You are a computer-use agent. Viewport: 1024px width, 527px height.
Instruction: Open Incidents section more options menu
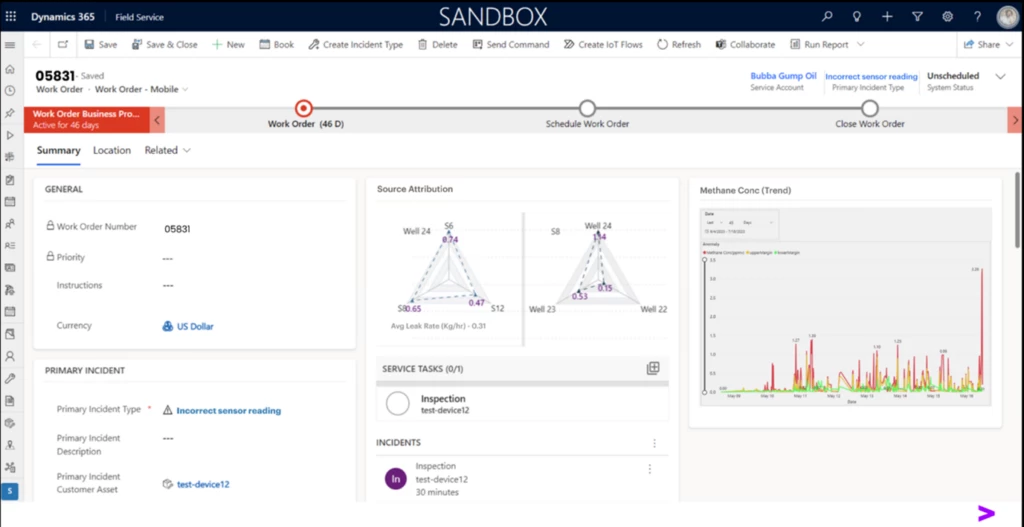(654, 443)
